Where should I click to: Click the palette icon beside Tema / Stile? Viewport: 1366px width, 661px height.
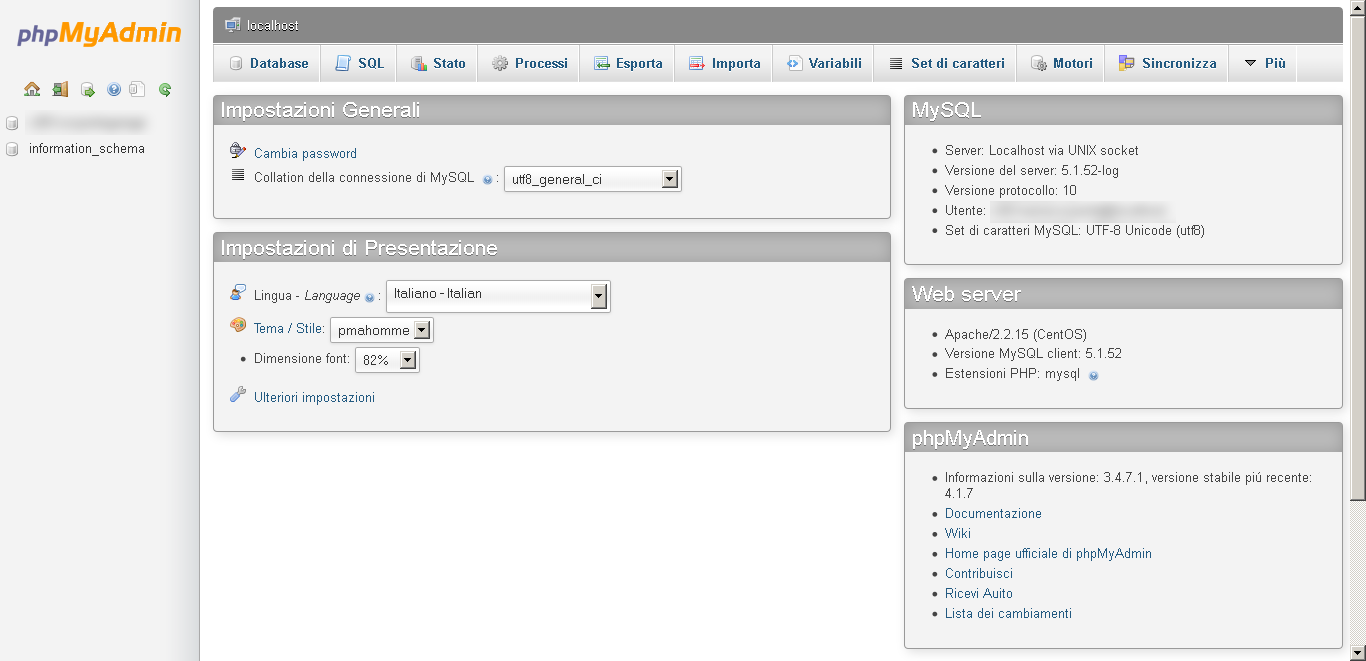point(238,325)
